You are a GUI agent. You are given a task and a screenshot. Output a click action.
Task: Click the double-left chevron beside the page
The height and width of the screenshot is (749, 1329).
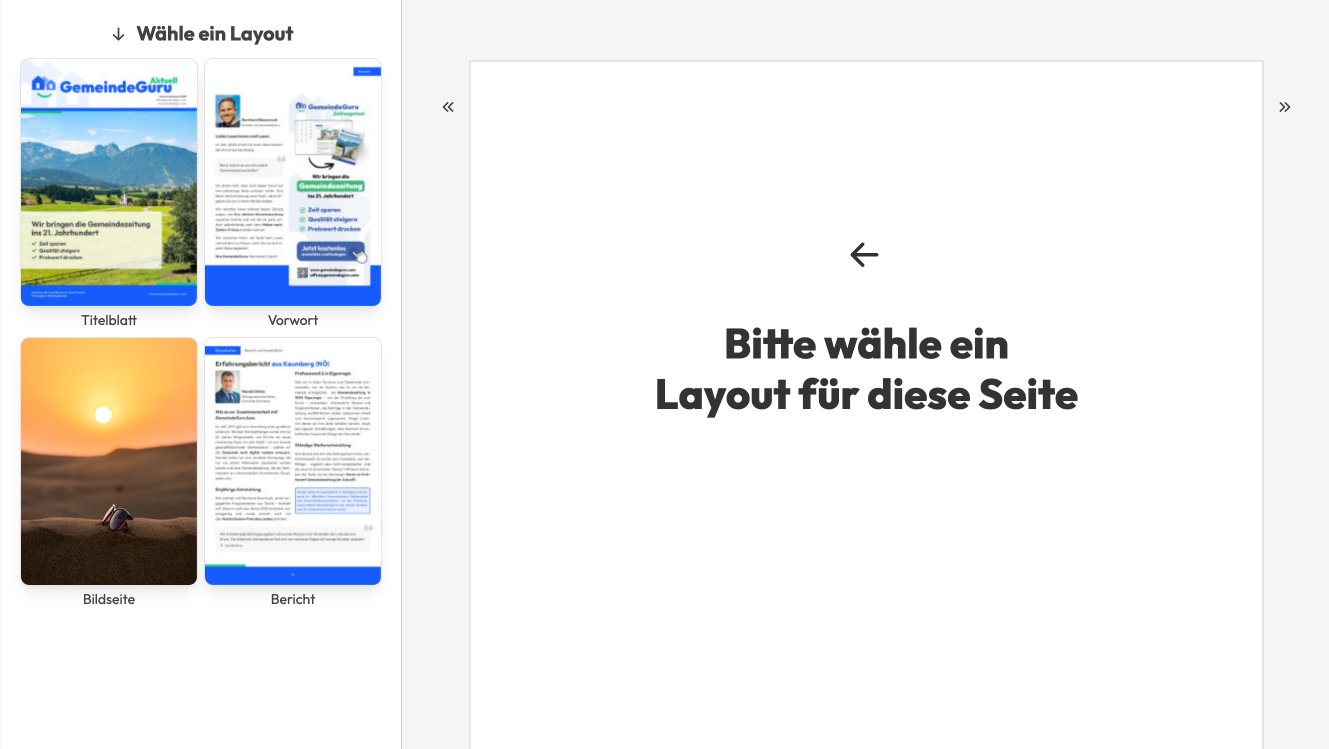click(448, 107)
